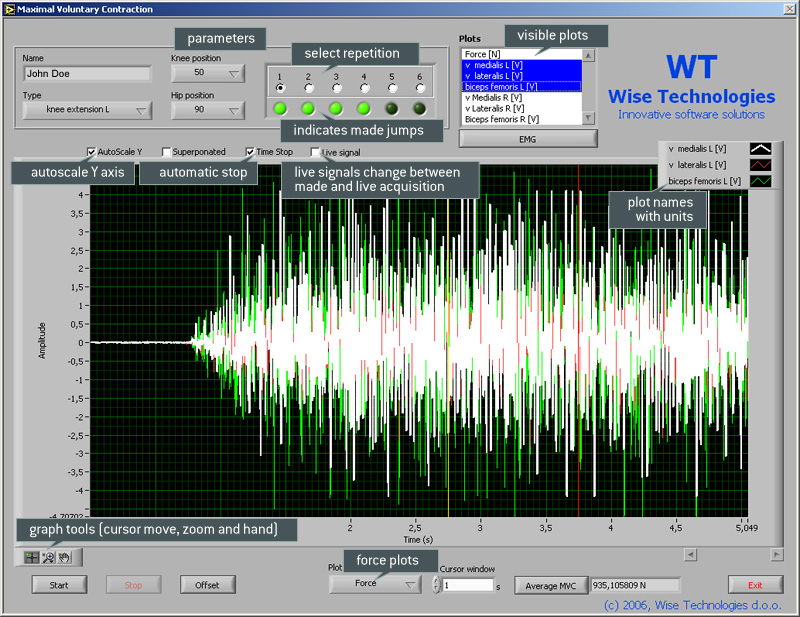The width and height of the screenshot is (800, 617).
Task: Click the red v lateralis L plot swatch
Action: click(760, 165)
